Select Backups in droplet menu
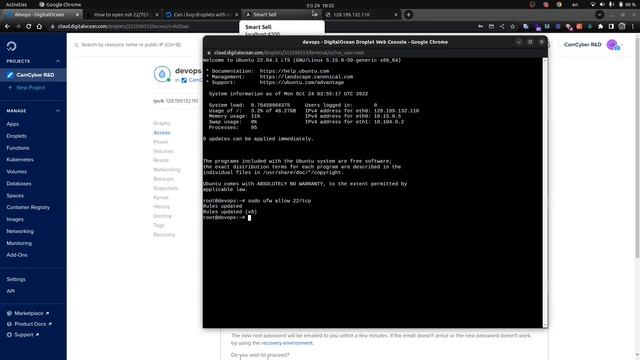The image size is (640, 360). point(163,179)
